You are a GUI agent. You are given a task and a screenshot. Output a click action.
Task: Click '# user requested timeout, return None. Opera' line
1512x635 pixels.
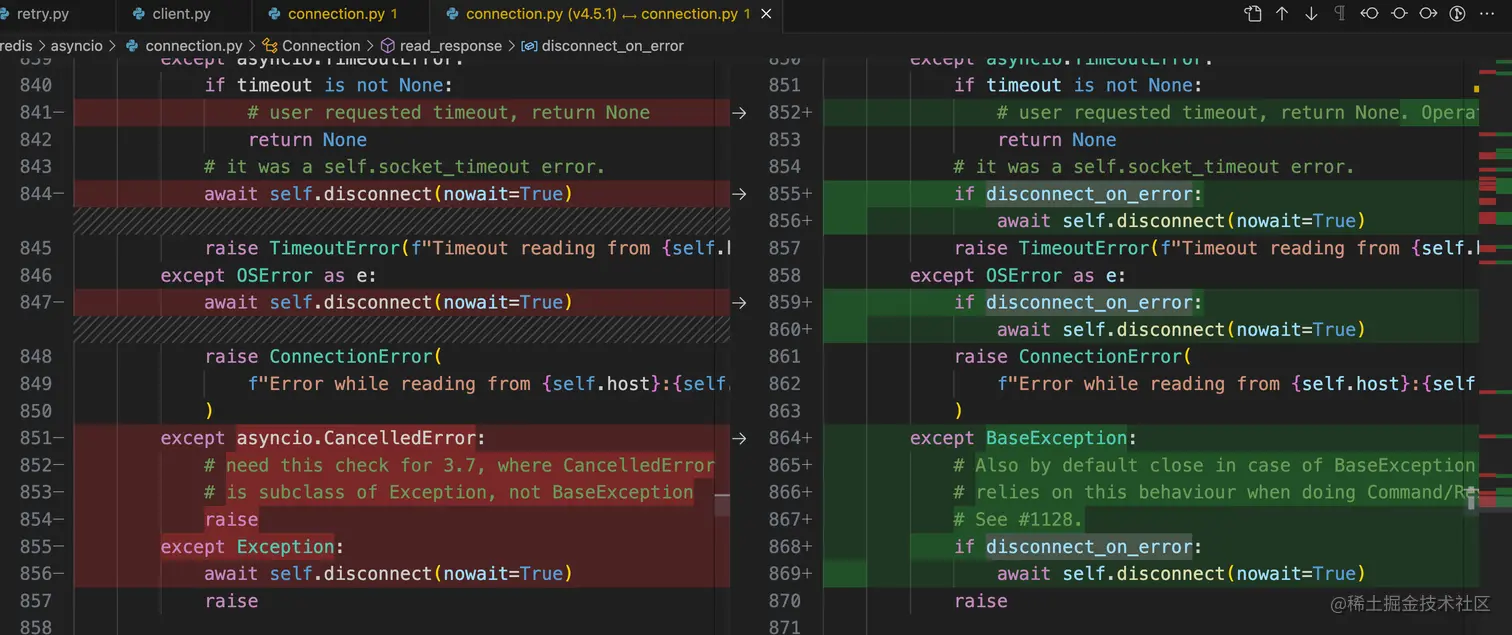point(1237,113)
